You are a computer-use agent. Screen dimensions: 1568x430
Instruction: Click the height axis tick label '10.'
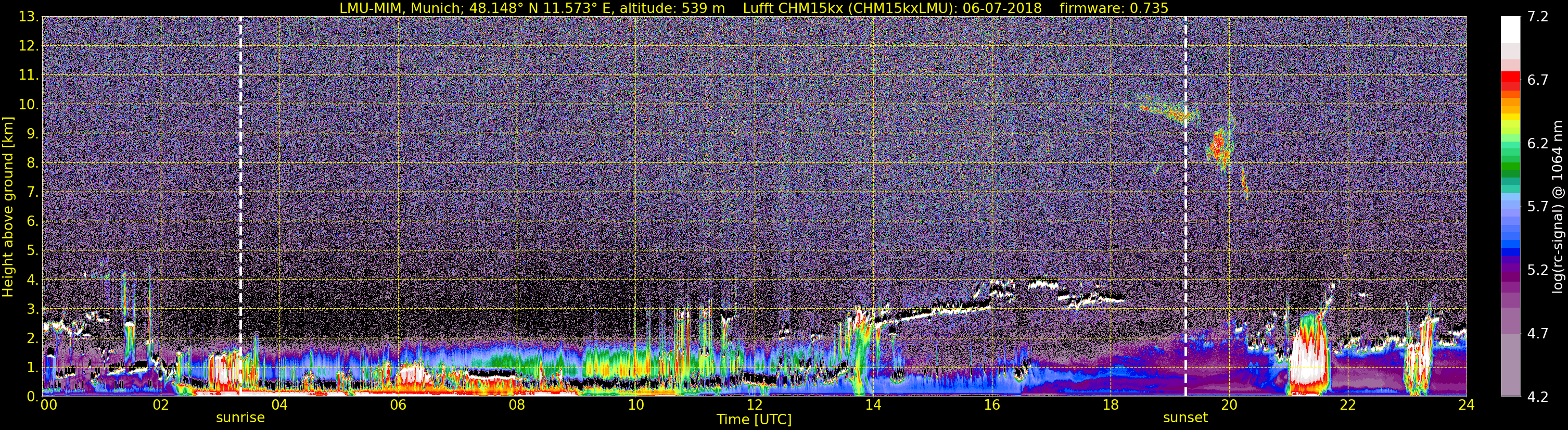(29, 105)
